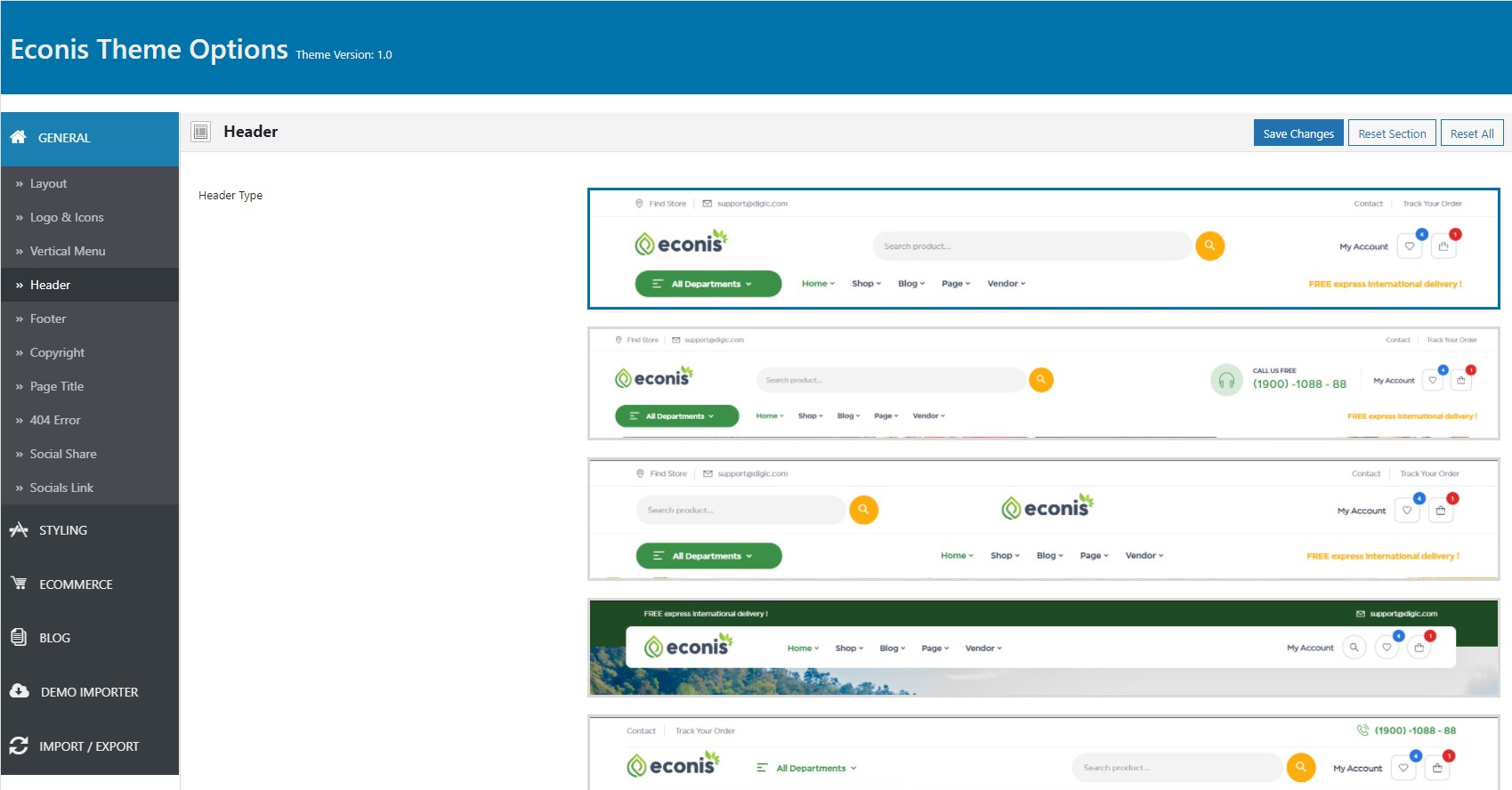1512x790 pixels.
Task: Click the Reset Section button
Action: 1392,133
